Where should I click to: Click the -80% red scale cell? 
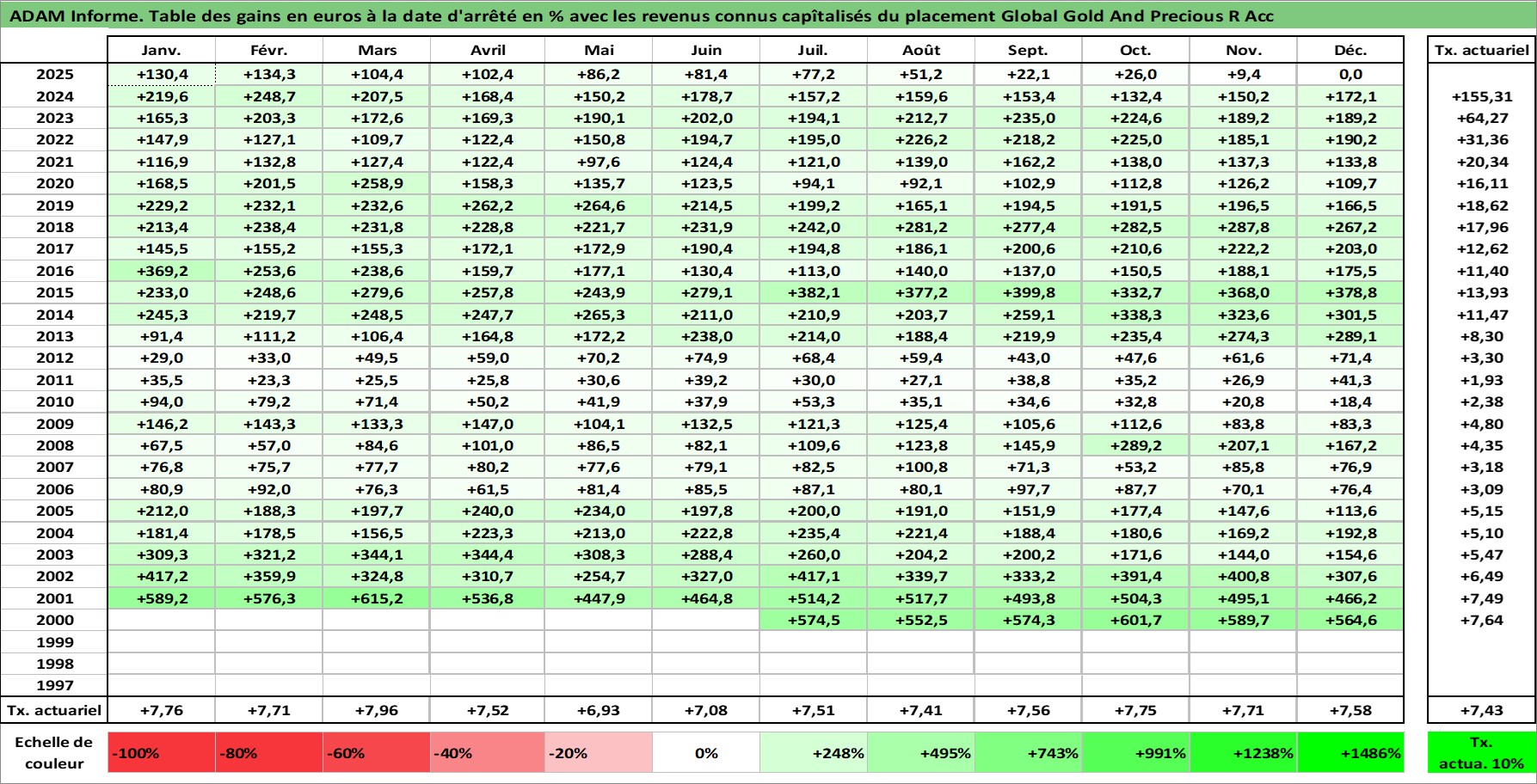click(x=269, y=753)
